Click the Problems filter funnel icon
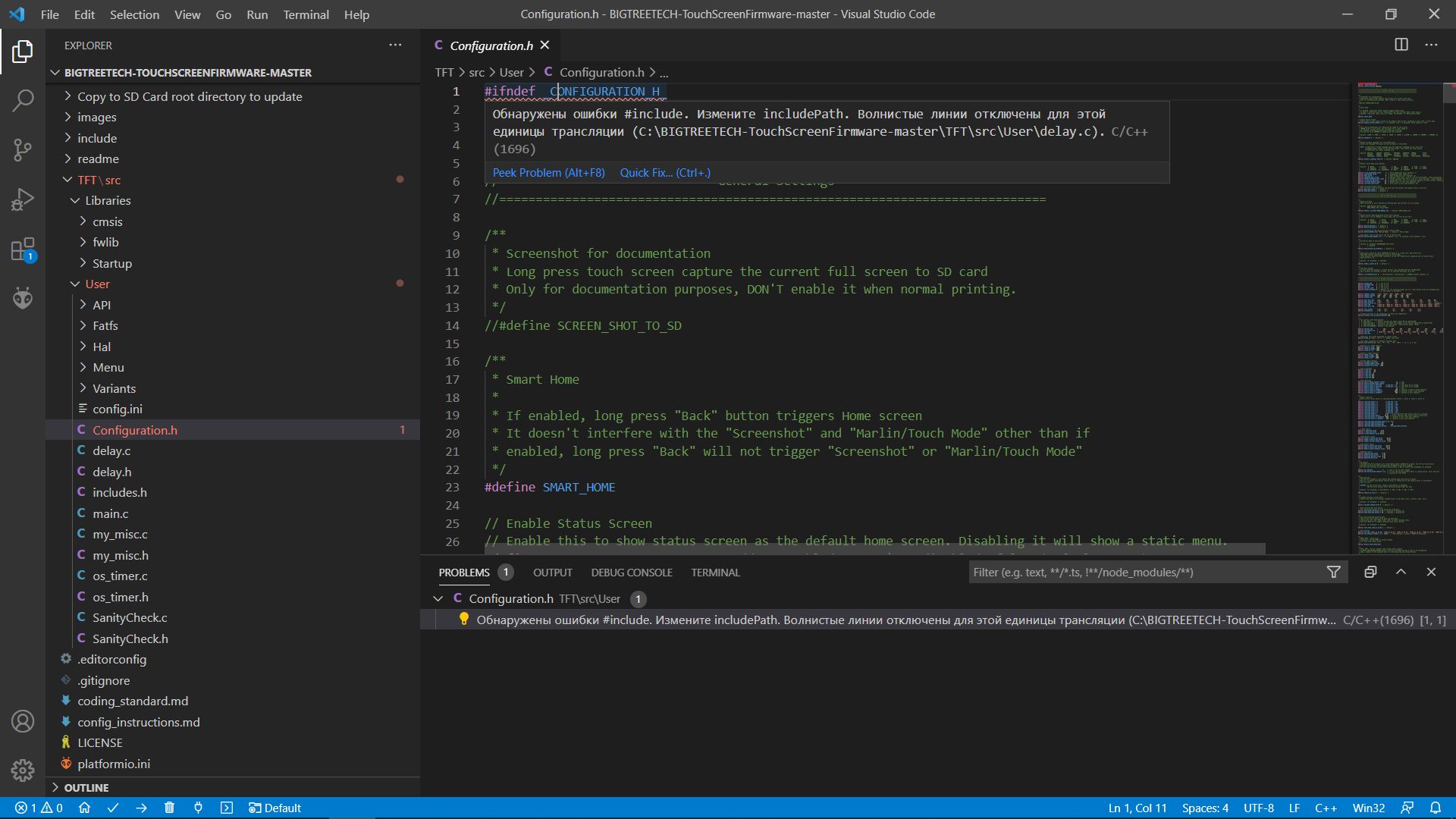 (1333, 573)
